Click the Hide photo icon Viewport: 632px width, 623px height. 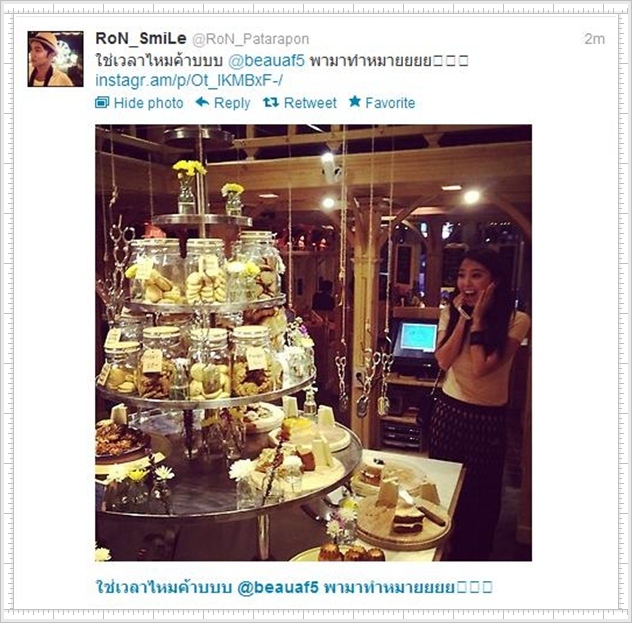(102, 103)
